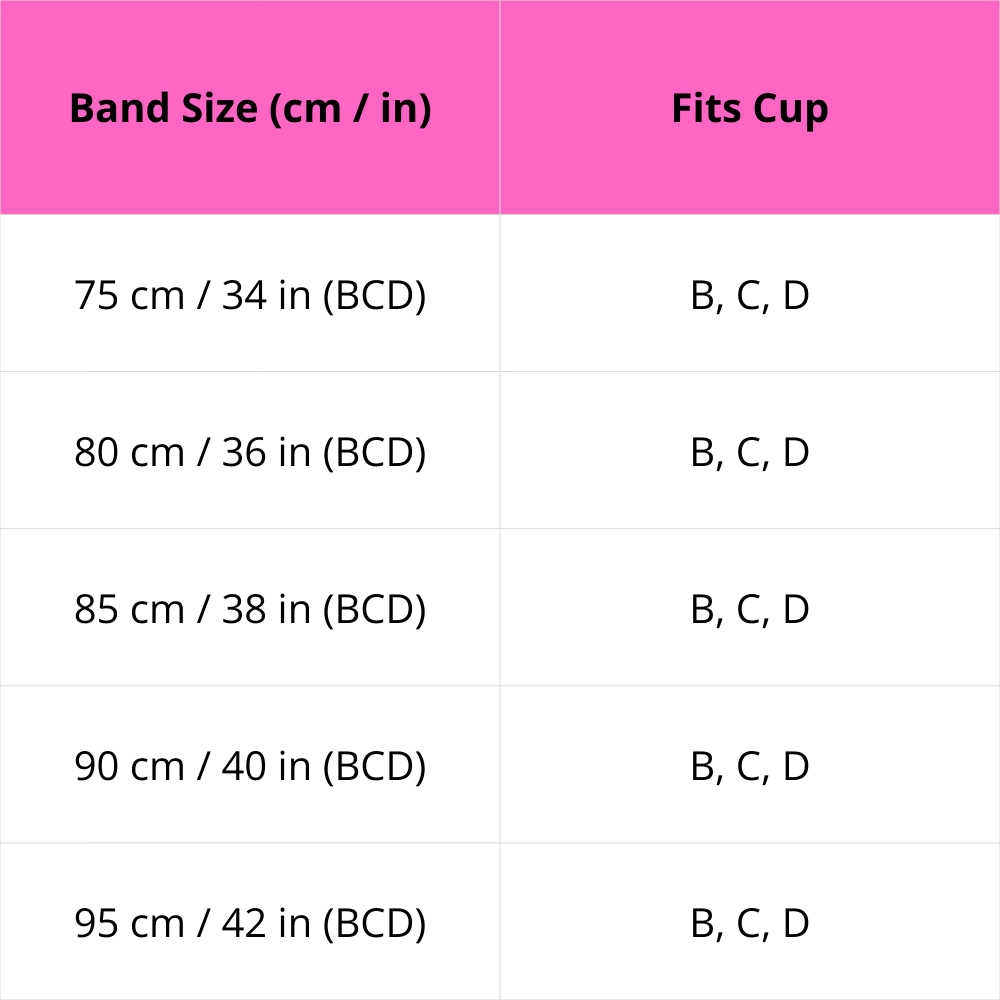Click the "85 cm" measurement text
Image resolution: width=1000 pixels, height=1000 pixels.
click(129, 610)
